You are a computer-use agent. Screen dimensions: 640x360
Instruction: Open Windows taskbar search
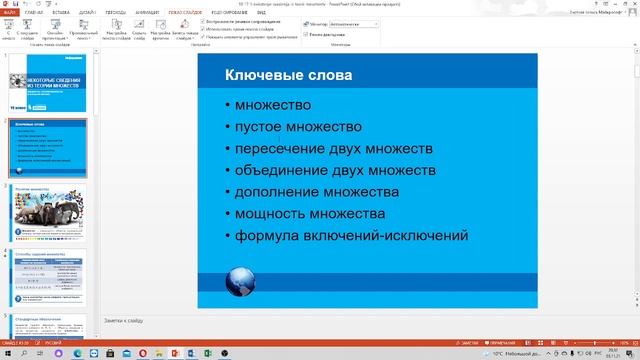[24, 353]
